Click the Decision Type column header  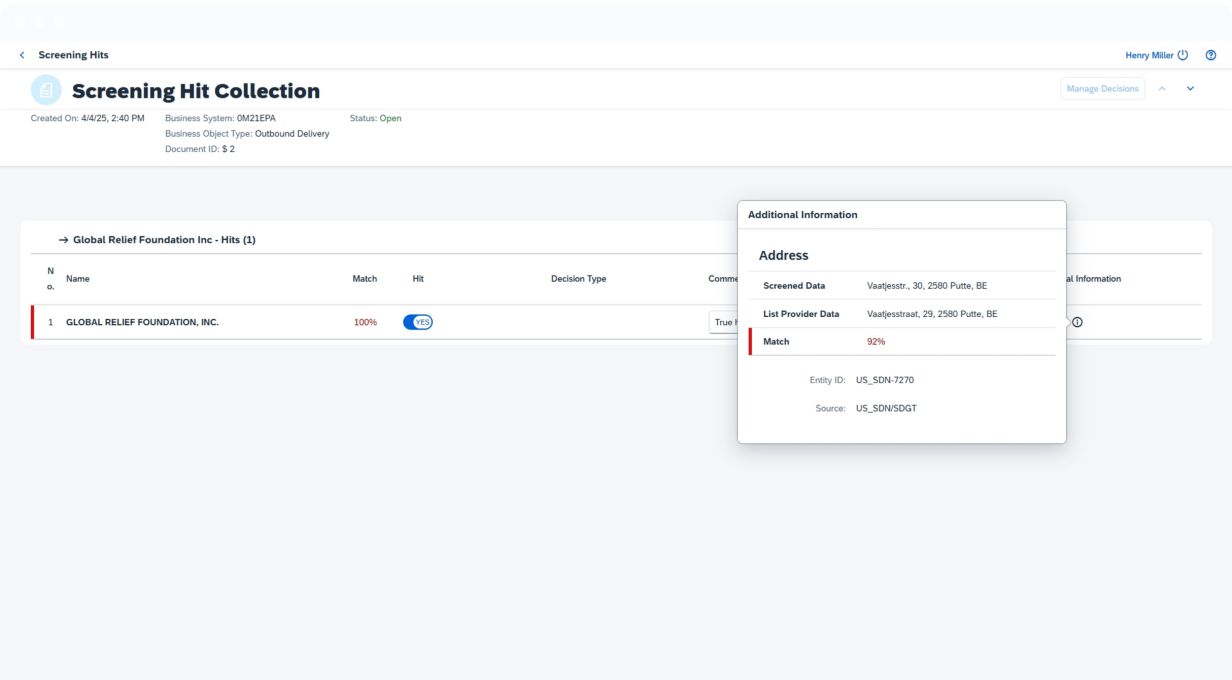(578, 279)
